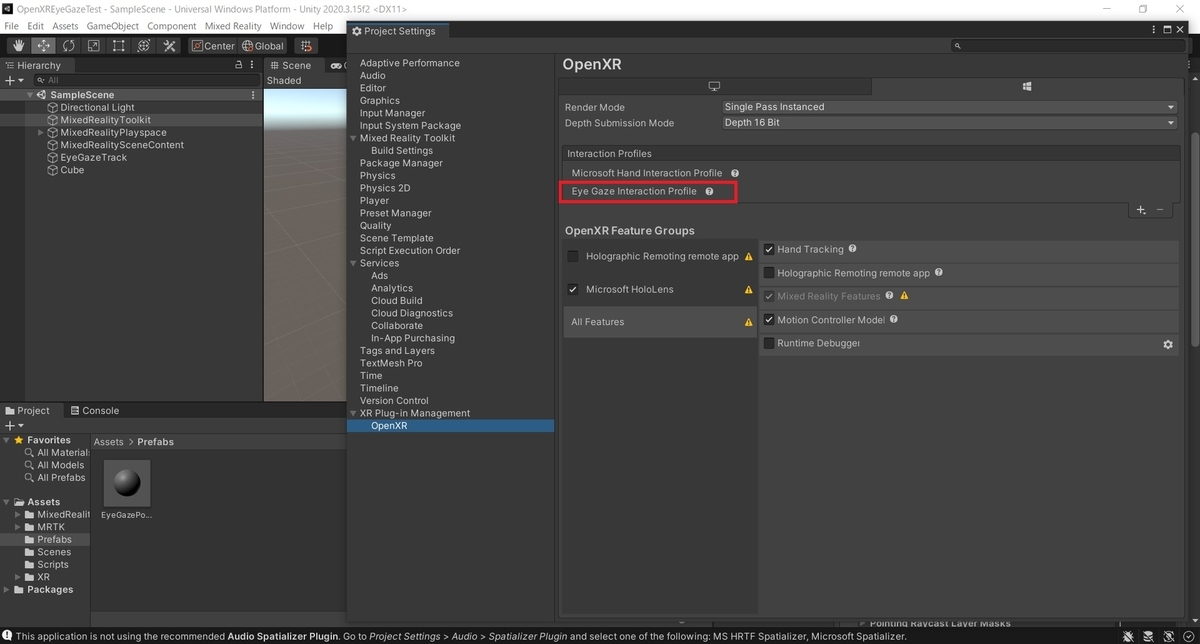1200x644 pixels.
Task: Open the File menu
Action: pyautogui.click(x=12, y=26)
